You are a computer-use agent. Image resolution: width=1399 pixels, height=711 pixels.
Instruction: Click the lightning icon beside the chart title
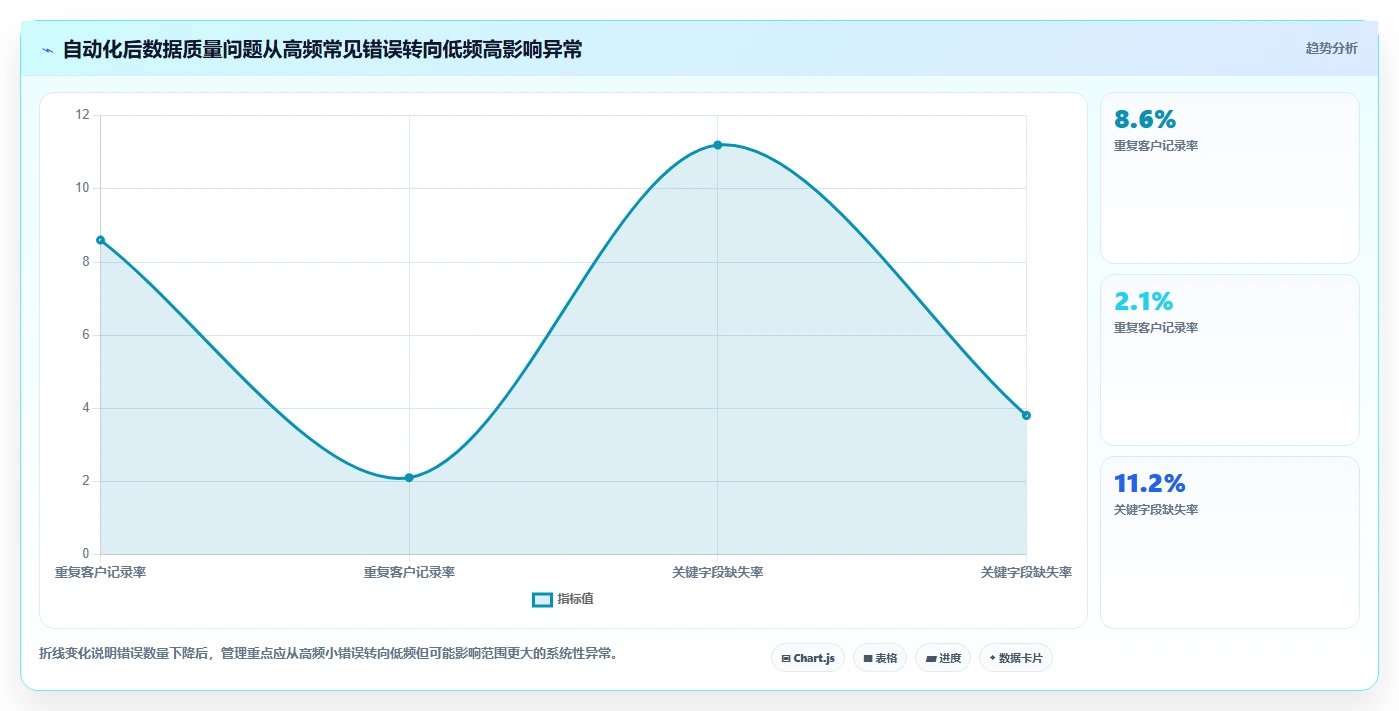pyautogui.click(x=48, y=50)
